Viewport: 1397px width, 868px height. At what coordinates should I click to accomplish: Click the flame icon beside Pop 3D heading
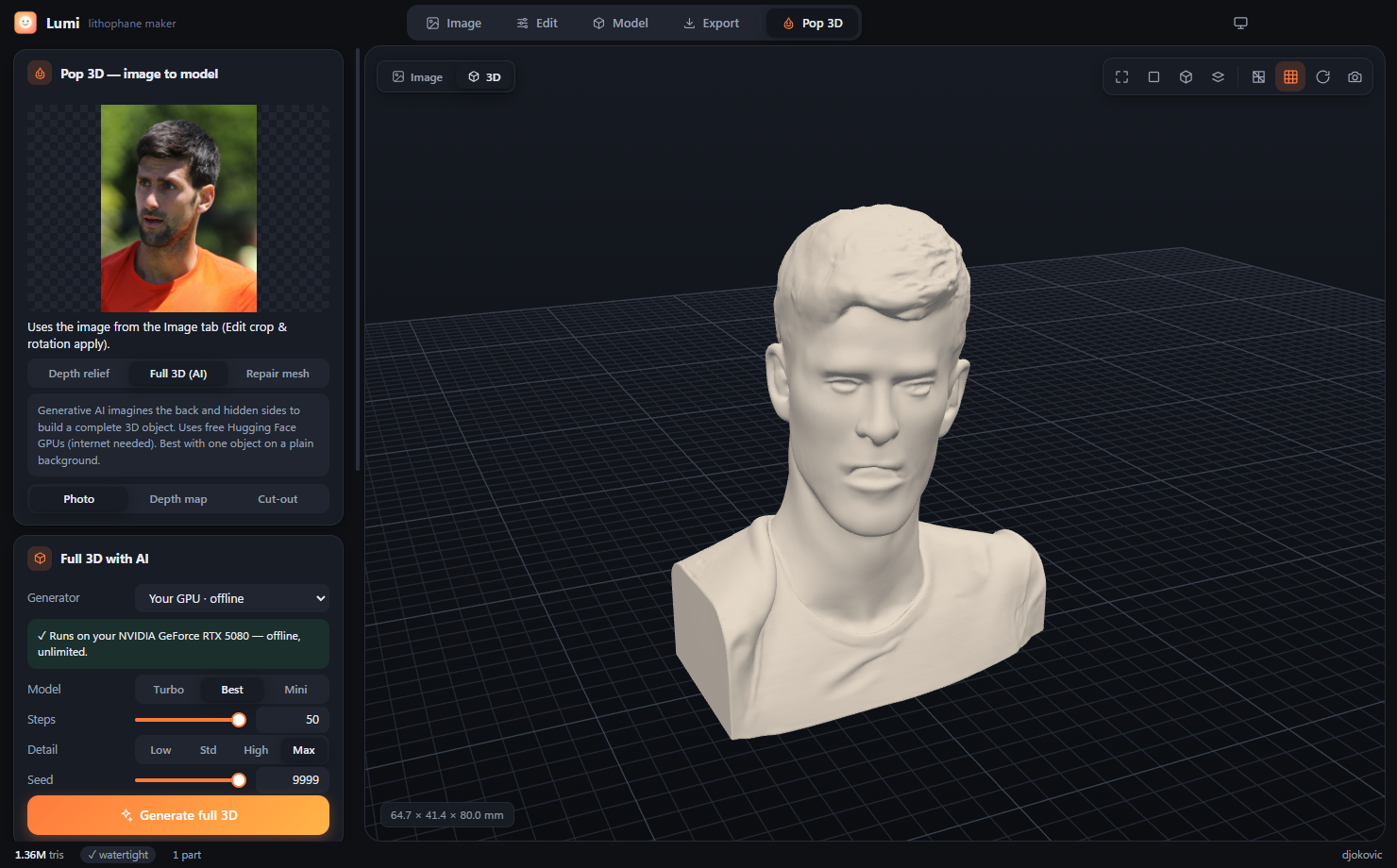tap(40, 74)
